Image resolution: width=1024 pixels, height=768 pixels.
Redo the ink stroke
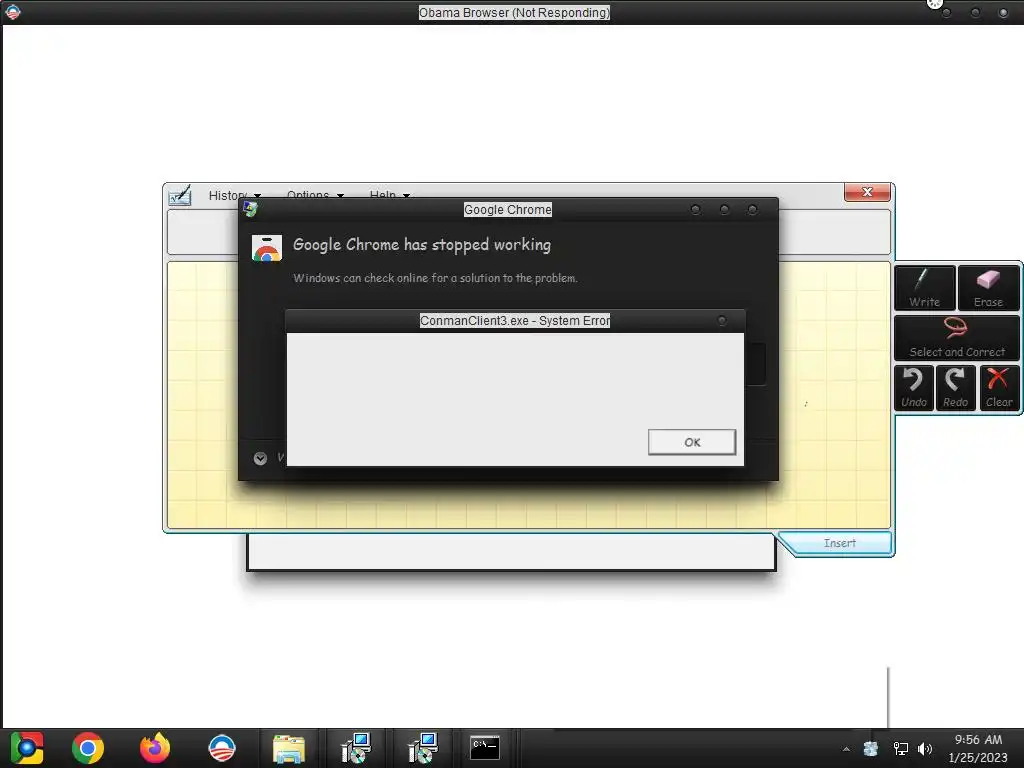point(955,388)
